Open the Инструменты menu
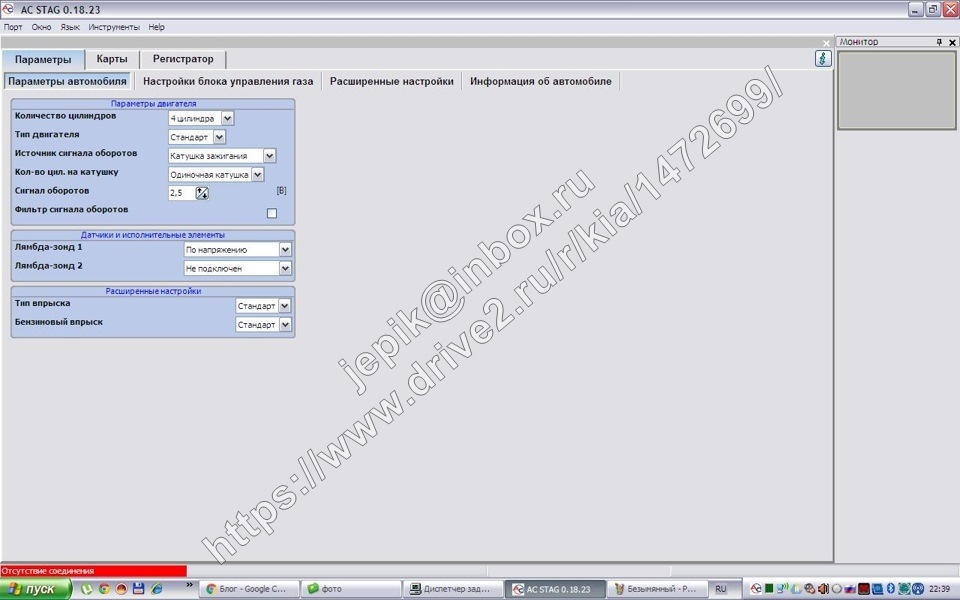This screenshot has width=960, height=600. pyautogui.click(x=114, y=27)
